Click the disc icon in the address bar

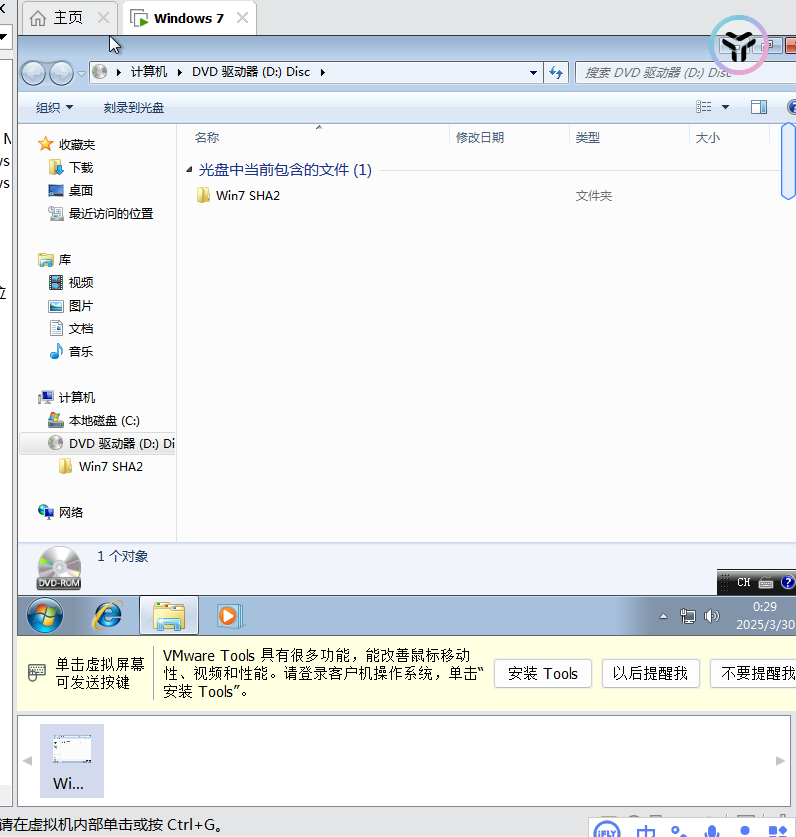coord(100,72)
